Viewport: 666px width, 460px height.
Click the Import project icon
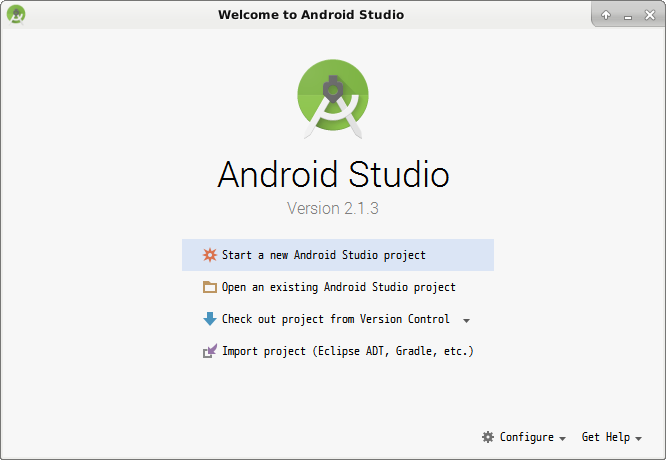pos(209,351)
